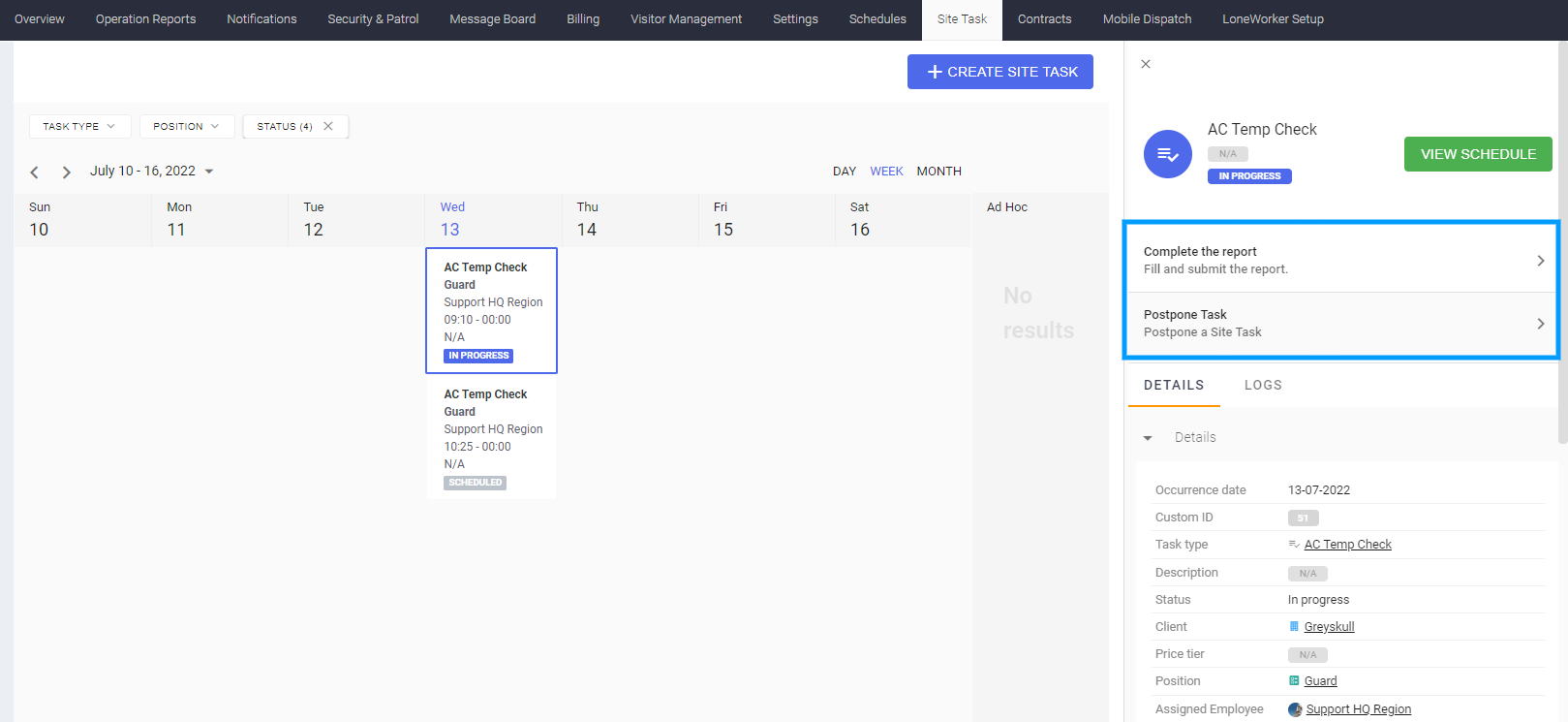The height and width of the screenshot is (722, 1568).
Task: Open Postpone Task action
Action: coord(1341,324)
